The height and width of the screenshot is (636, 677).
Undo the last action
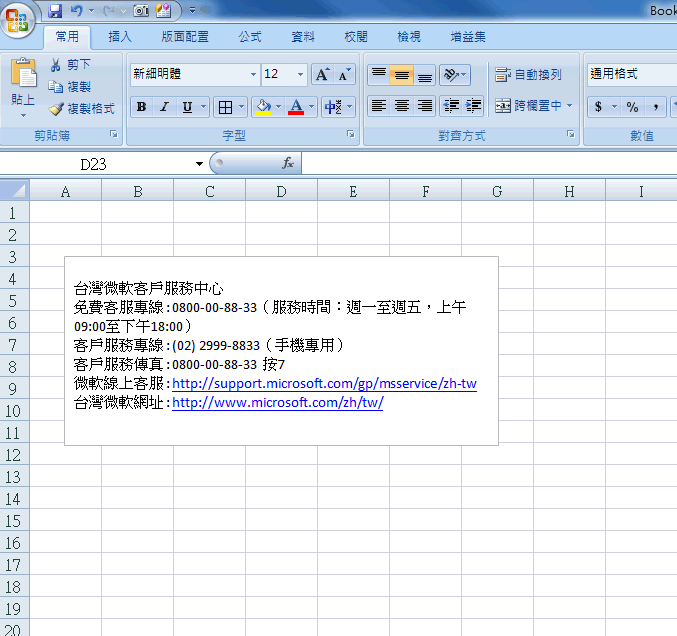76,11
